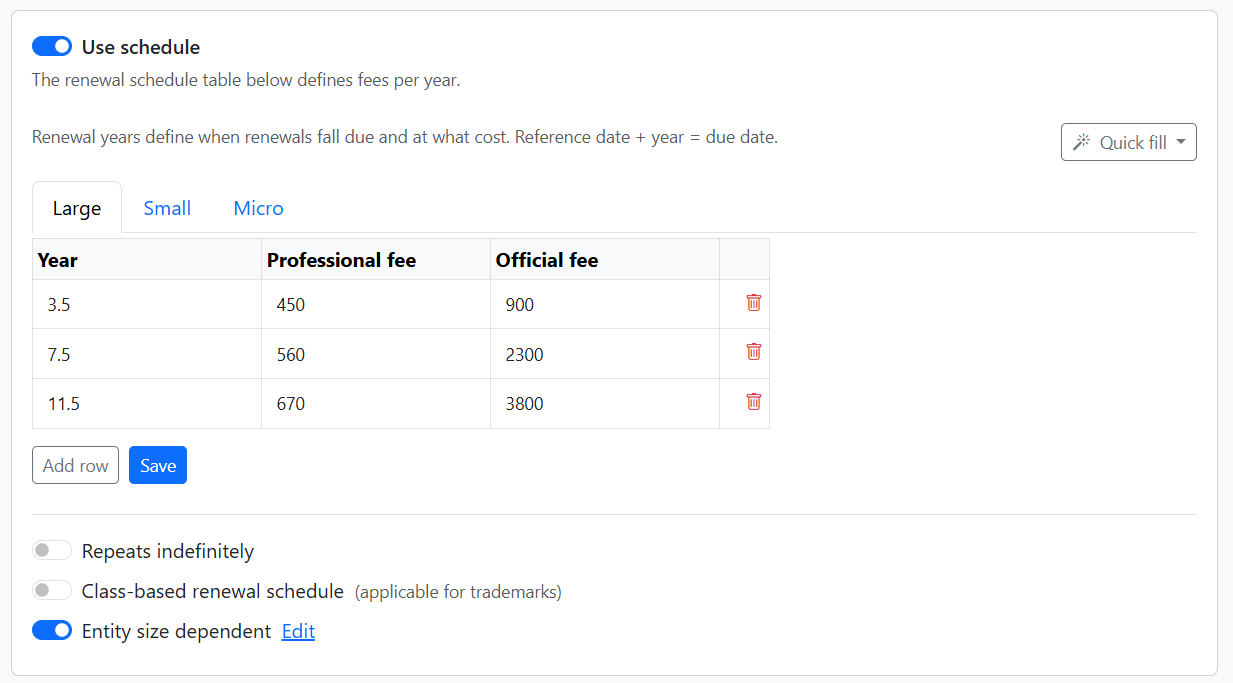Click the trash icon beside fee 3800
This screenshot has width=1233, height=683.
tap(753, 402)
